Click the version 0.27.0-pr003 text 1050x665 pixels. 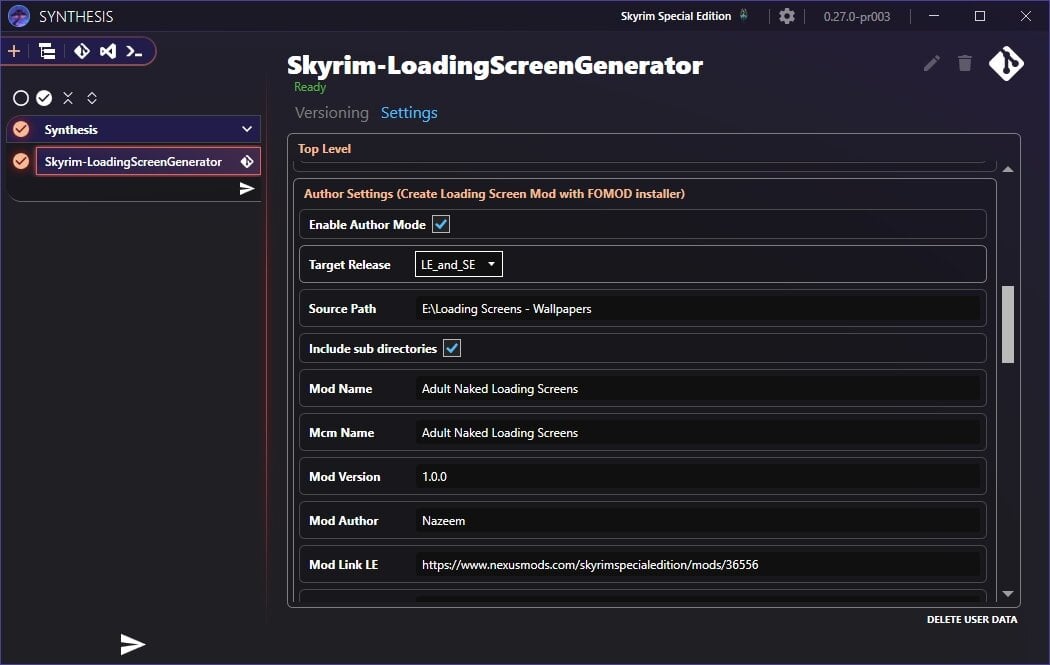[856, 17]
